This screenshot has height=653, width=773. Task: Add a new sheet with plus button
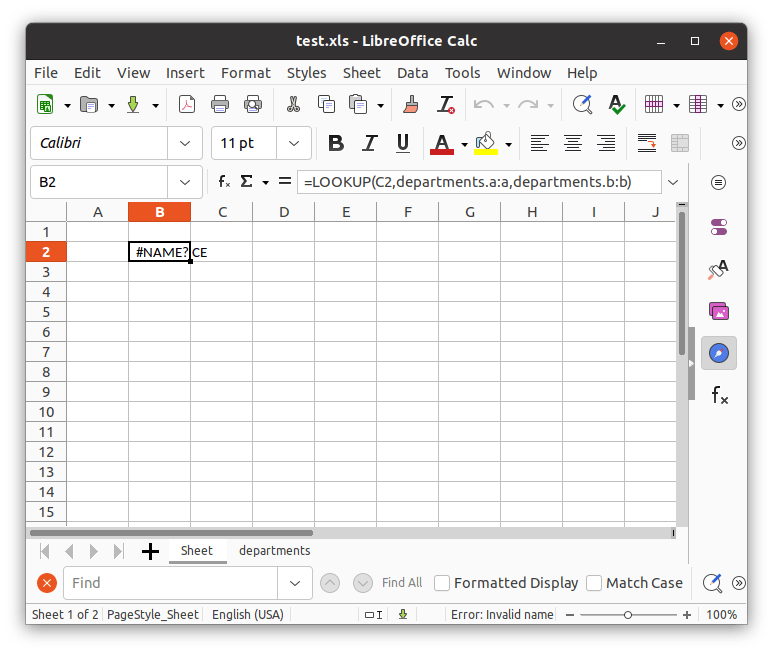pos(150,551)
